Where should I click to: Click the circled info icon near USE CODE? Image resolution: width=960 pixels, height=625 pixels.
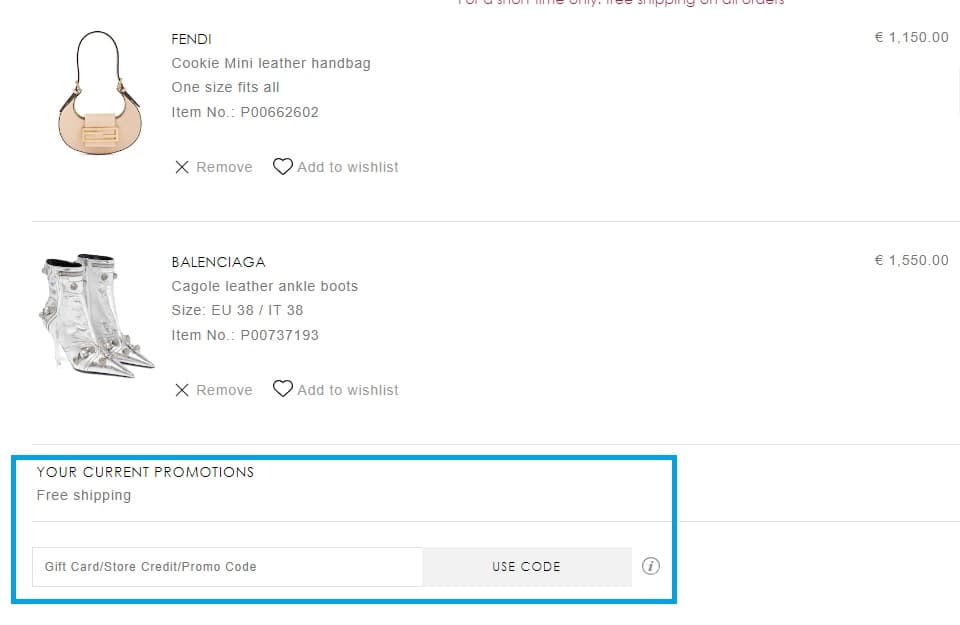(x=651, y=566)
